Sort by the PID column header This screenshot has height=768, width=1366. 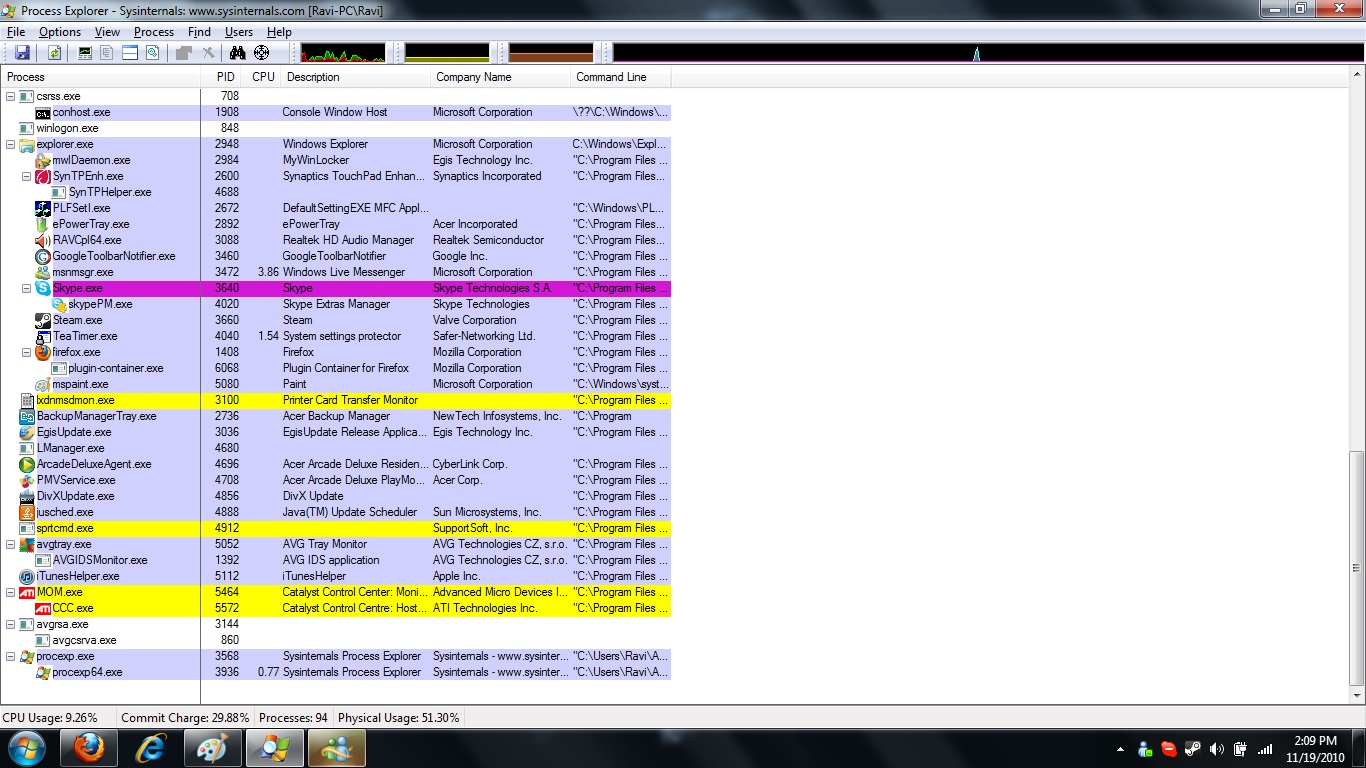222,77
